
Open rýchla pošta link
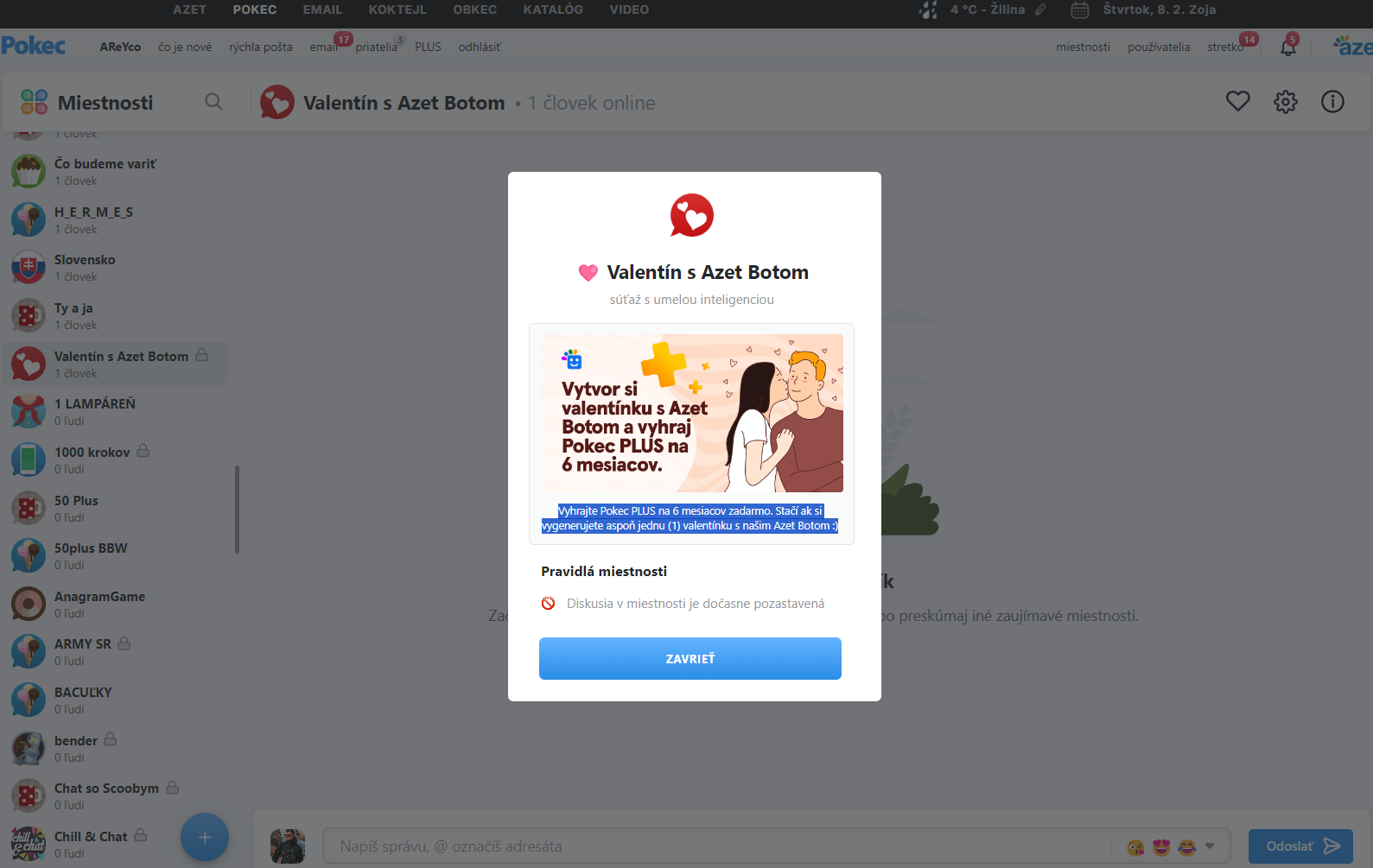click(x=260, y=47)
